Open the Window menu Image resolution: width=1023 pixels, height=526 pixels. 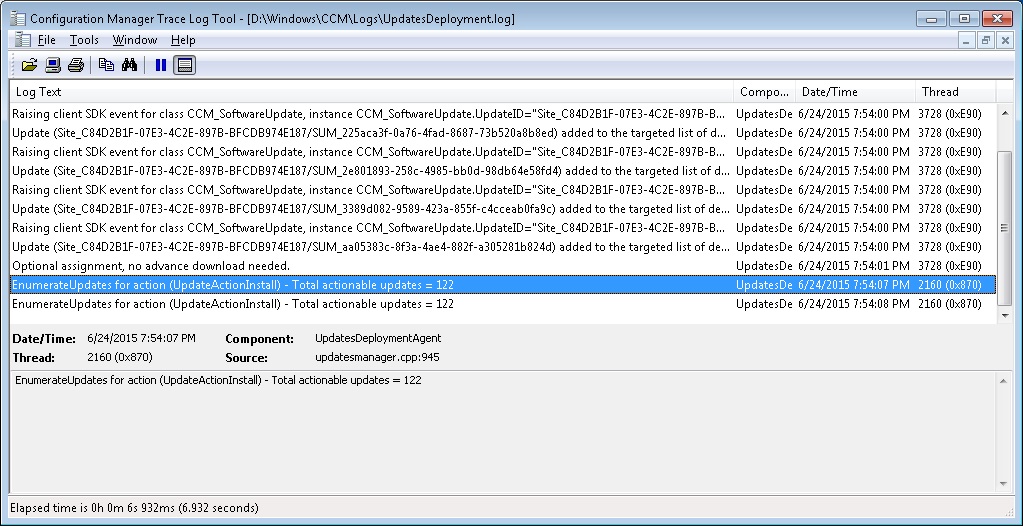tap(134, 40)
